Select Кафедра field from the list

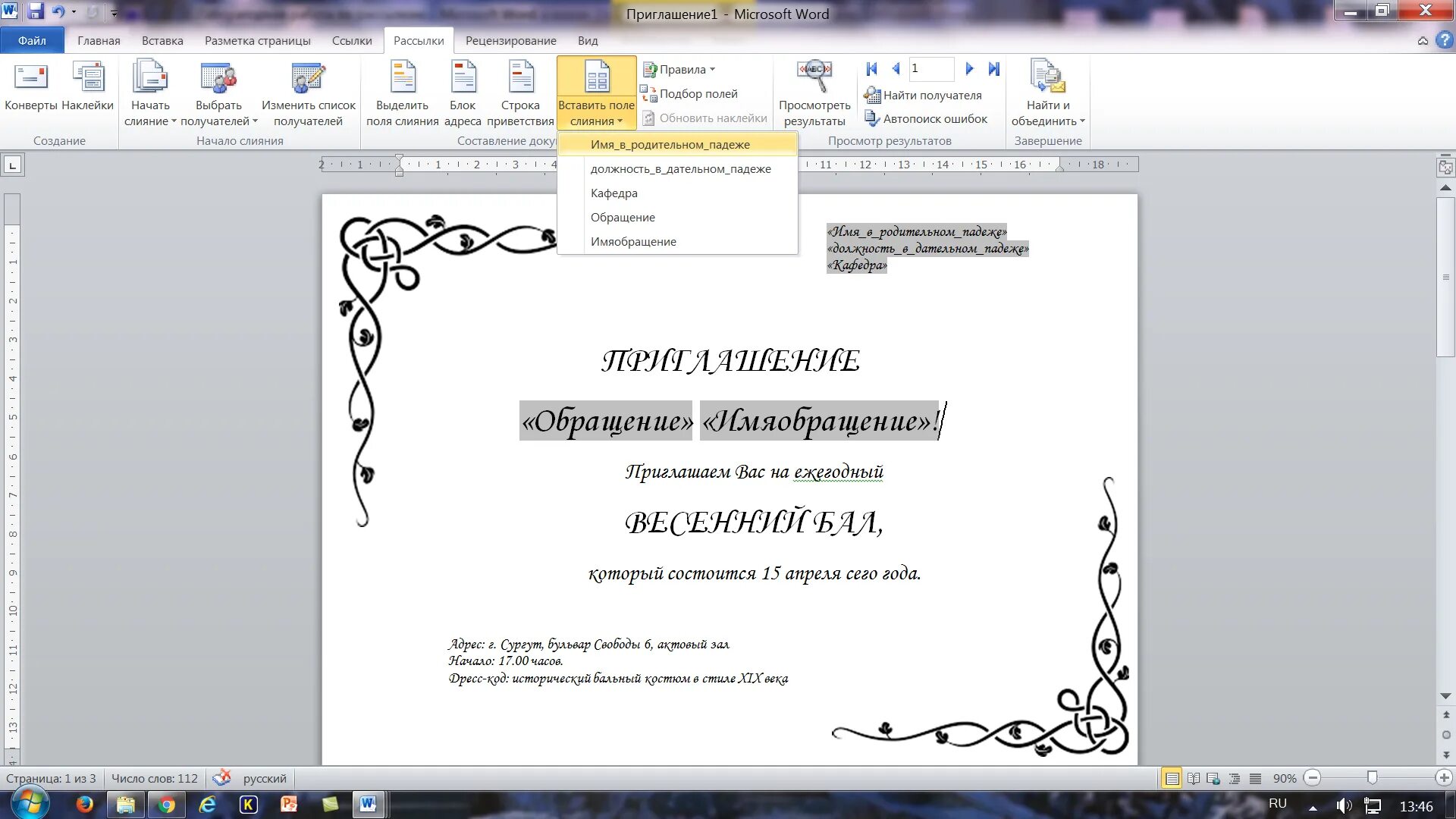coord(613,193)
